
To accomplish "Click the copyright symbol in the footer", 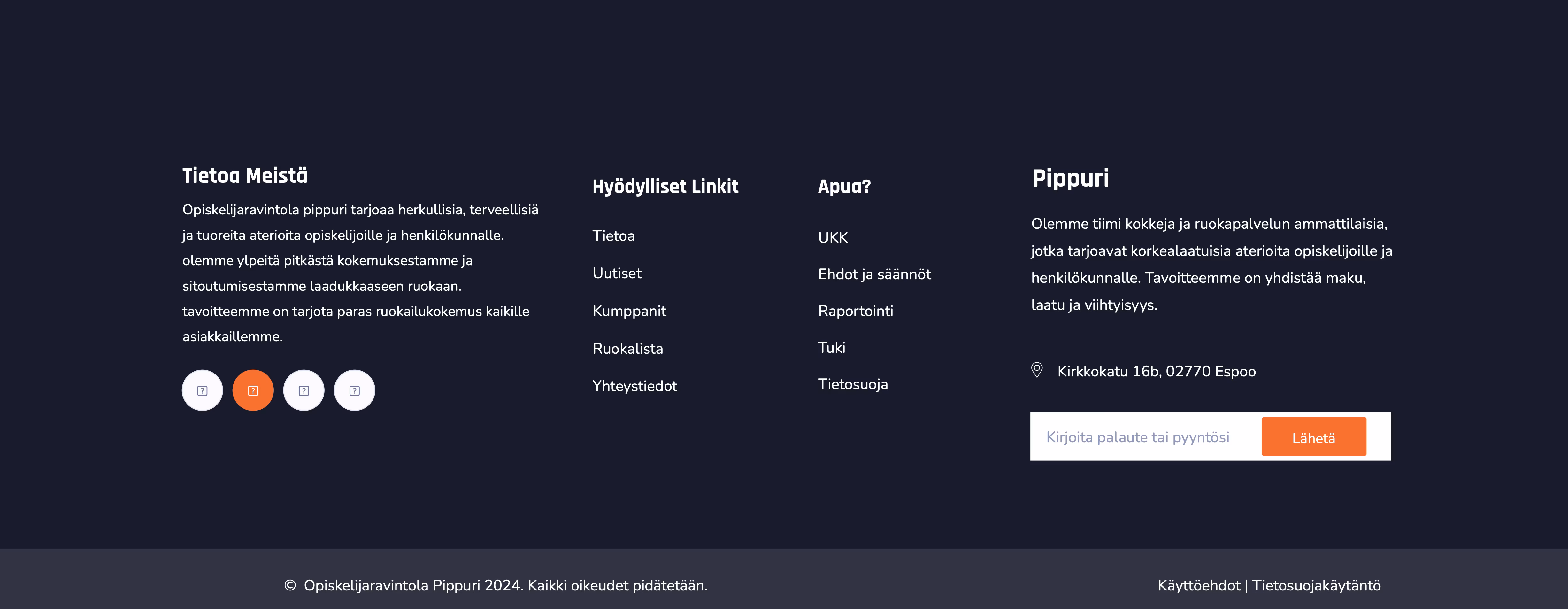I will 290,585.
